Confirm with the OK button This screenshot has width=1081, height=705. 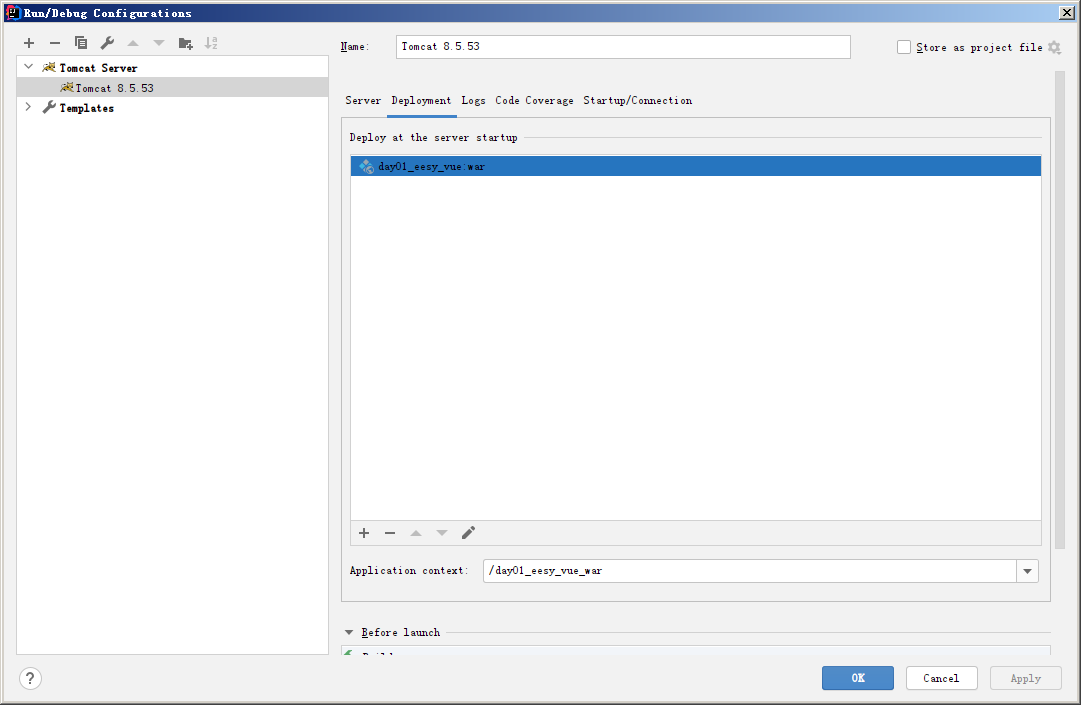(858, 678)
